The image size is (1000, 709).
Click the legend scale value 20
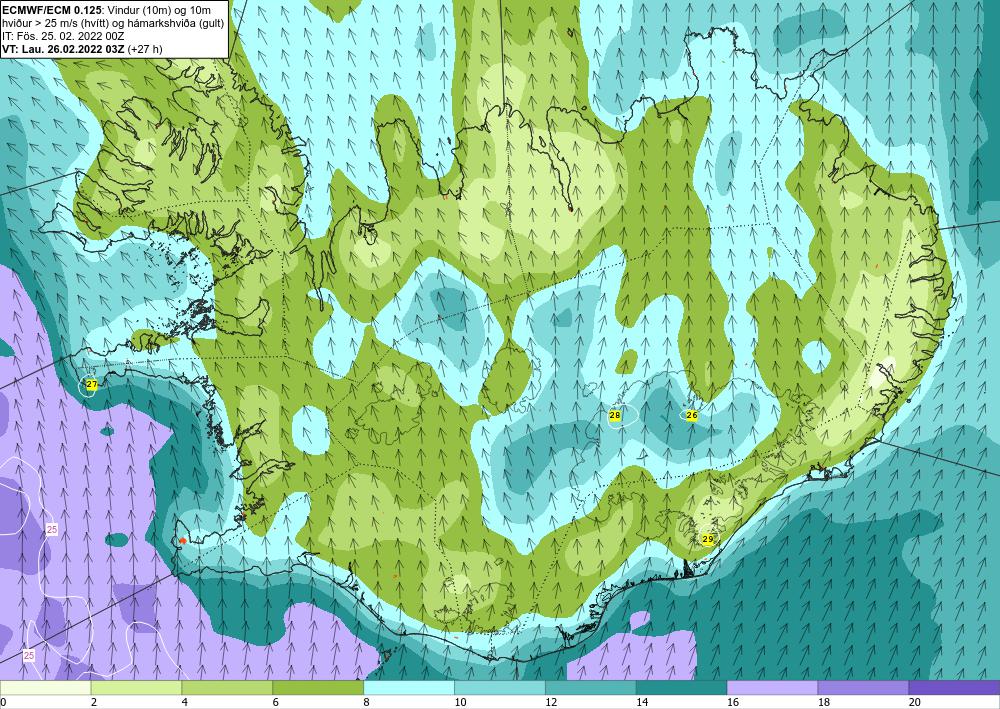pos(915,703)
